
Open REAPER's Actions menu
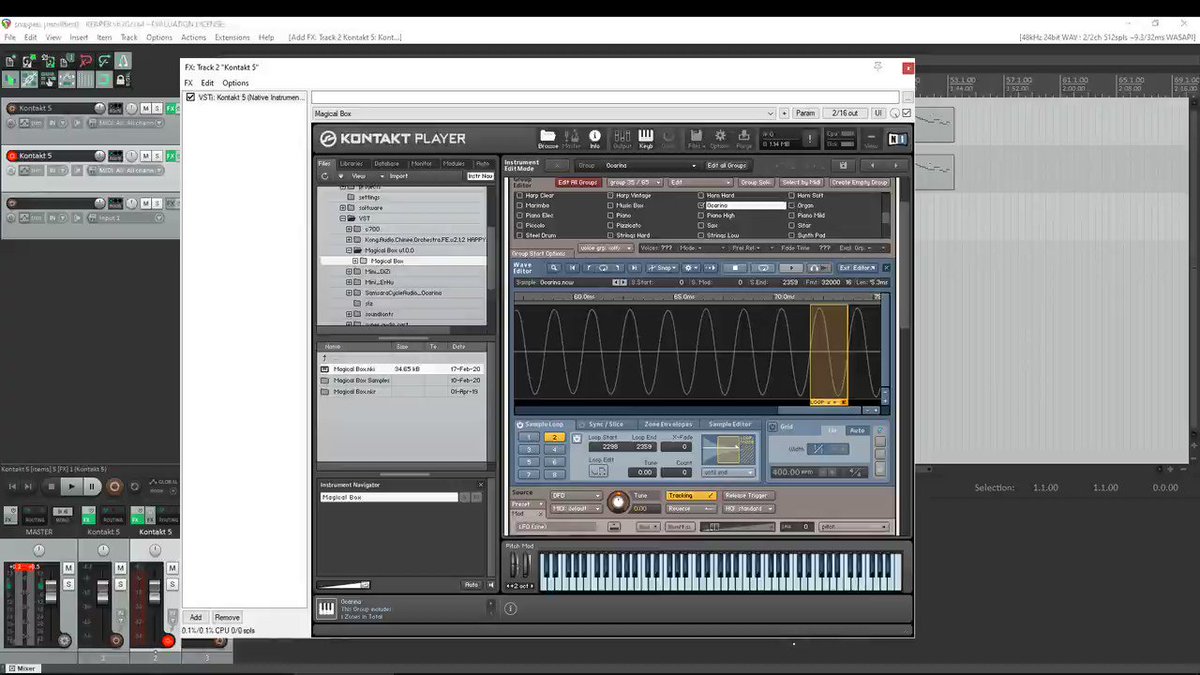pos(194,37)
